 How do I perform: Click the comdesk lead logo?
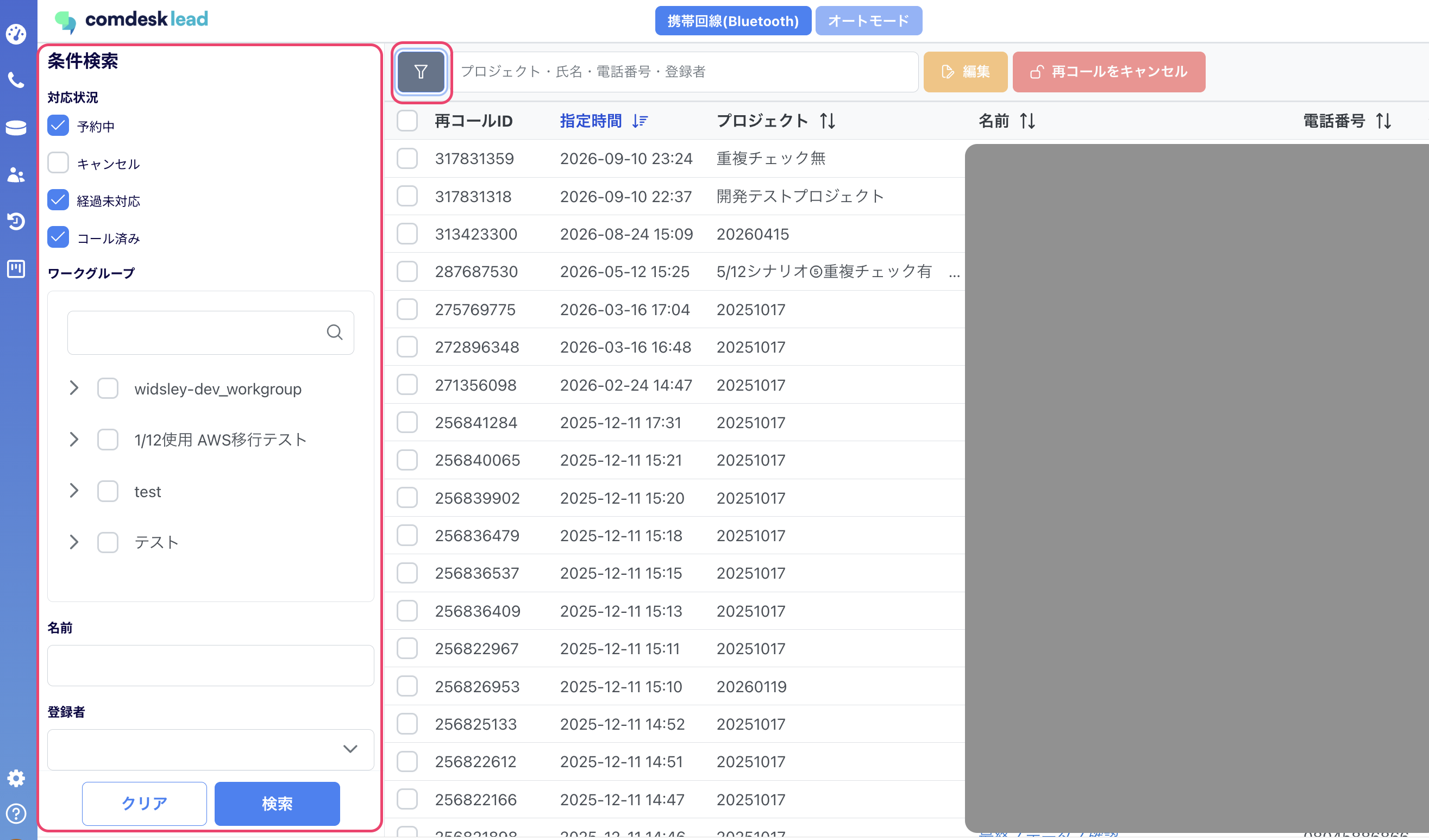(131, 21)
